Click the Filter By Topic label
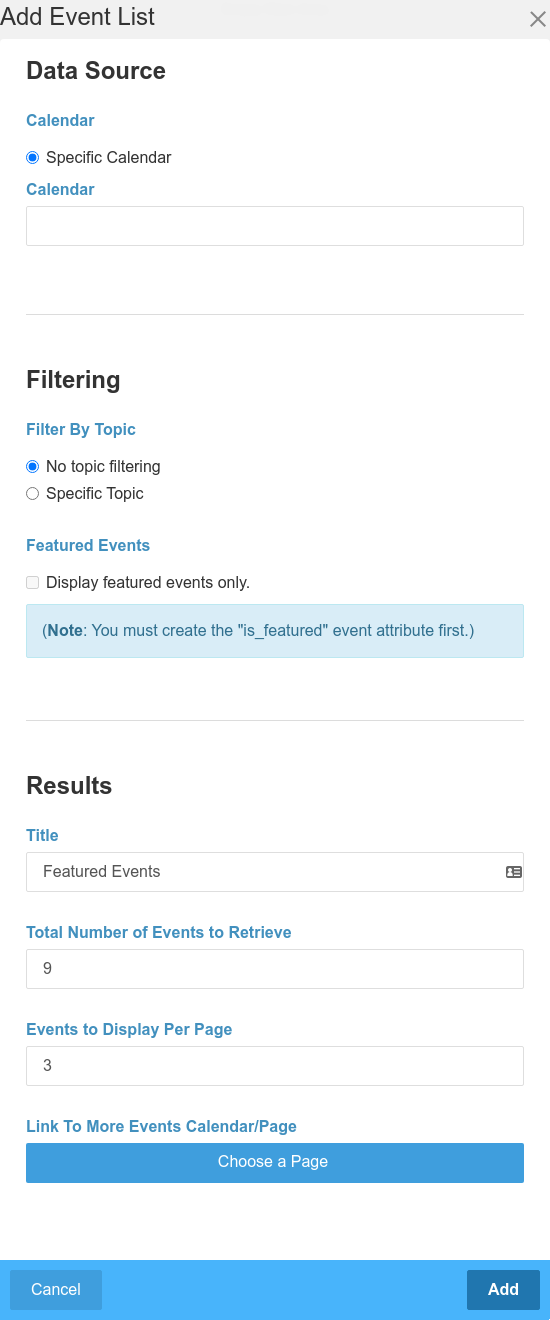 81,430
